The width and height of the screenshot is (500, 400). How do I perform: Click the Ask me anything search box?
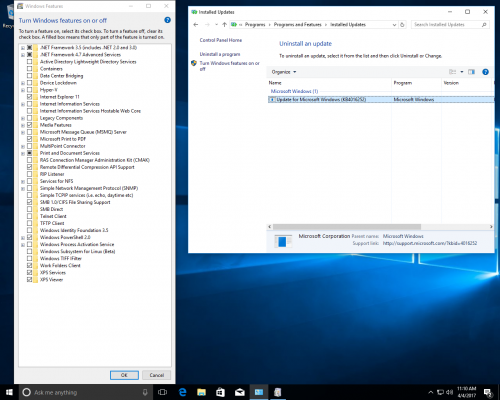[86, 392]
